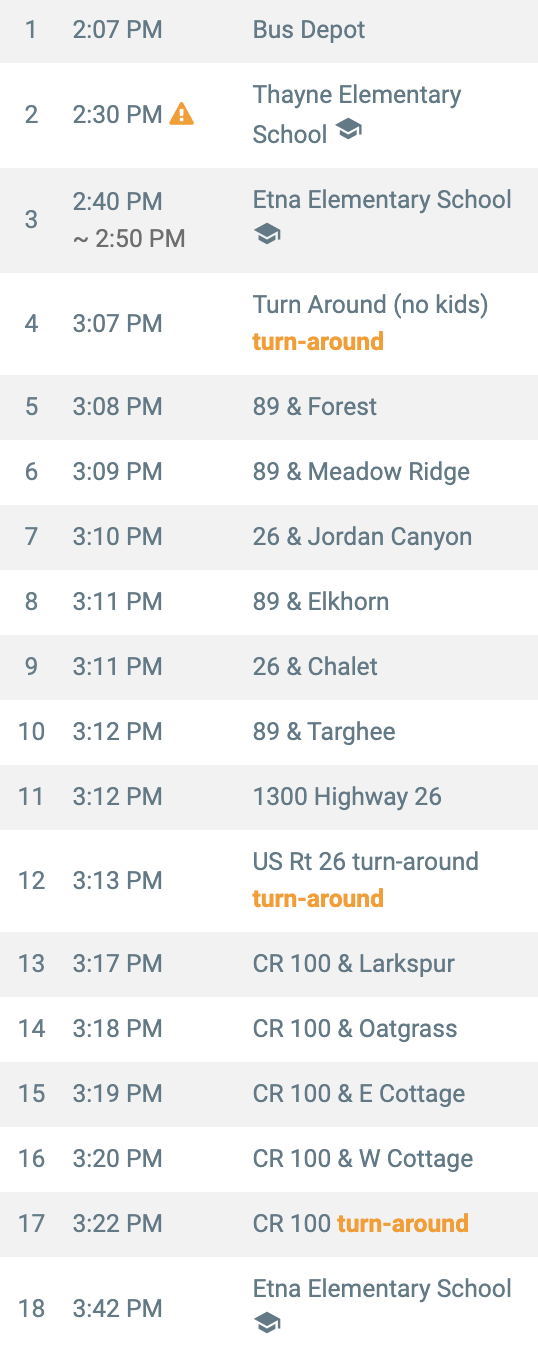
Task: Select the Bus Depot stop row
Action: coord(269,30)
